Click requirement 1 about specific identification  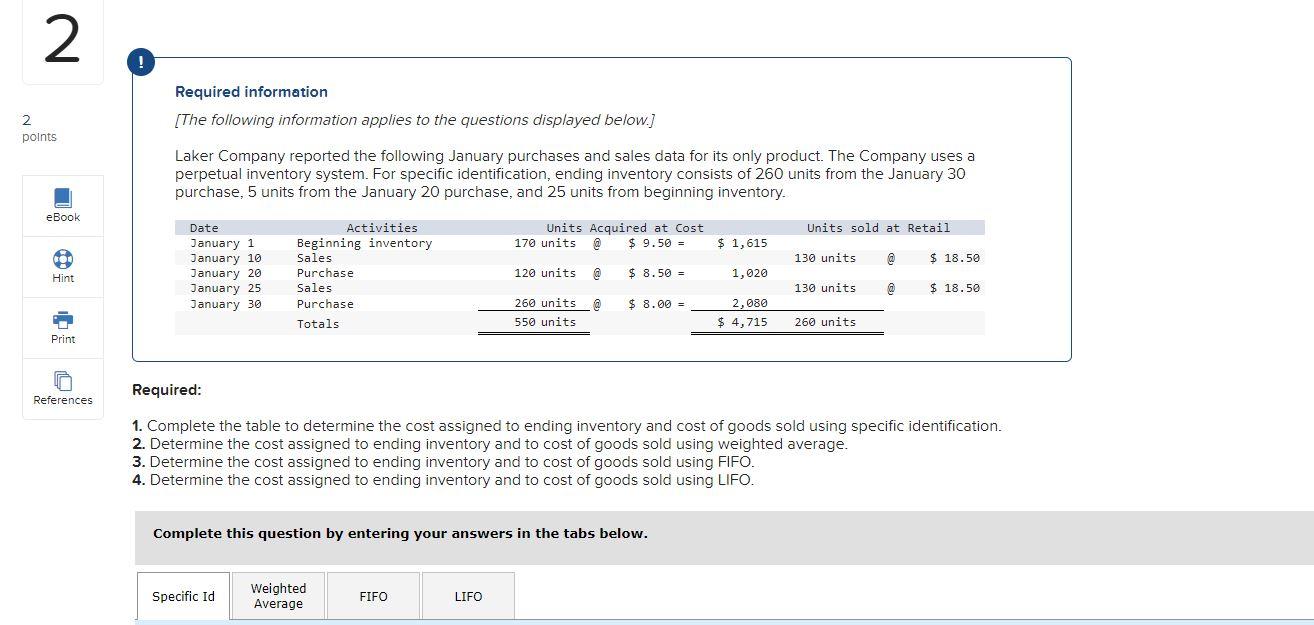(567, 426)
